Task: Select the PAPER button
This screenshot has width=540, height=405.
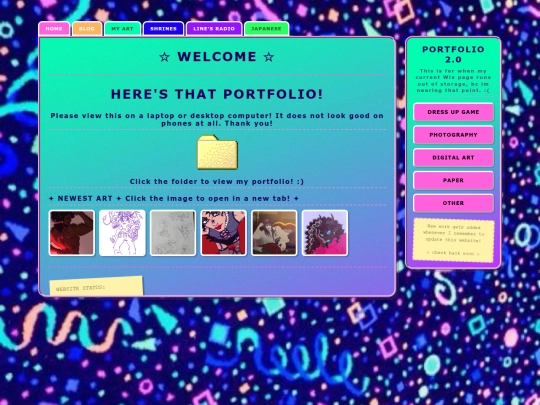Action: point(453,180)
